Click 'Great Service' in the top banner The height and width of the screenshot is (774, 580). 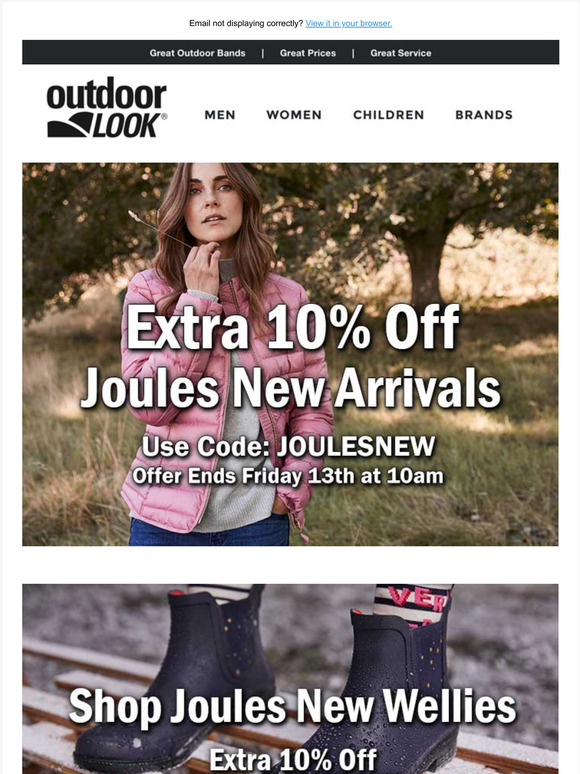pos(401,53)
